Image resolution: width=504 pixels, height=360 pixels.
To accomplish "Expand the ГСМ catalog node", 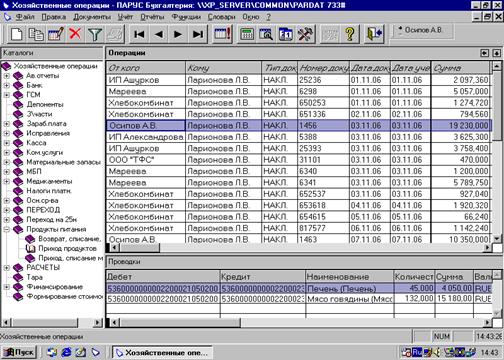I will (6, 95).
